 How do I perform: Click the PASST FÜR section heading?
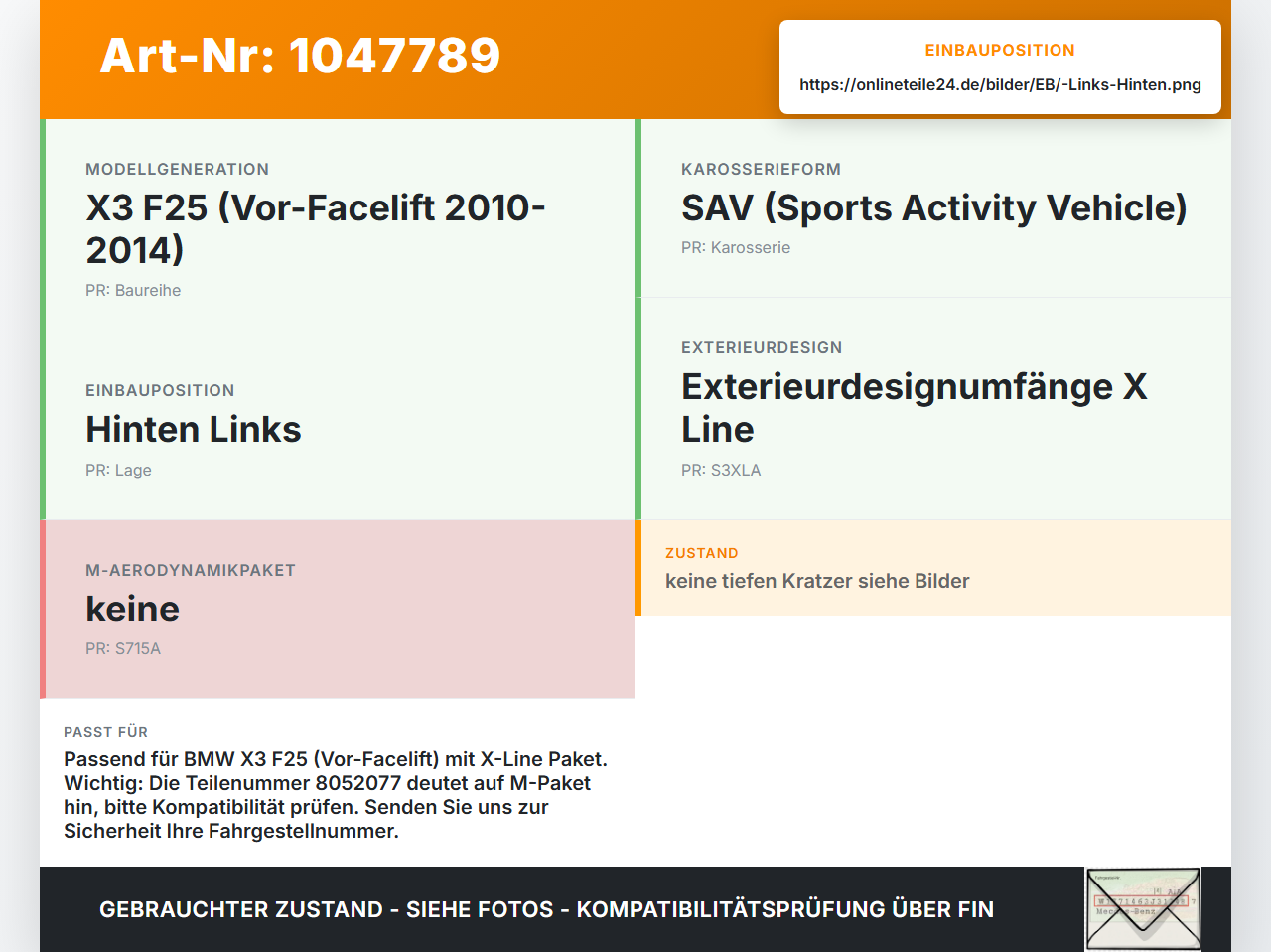pyautogui.click(x=105, y=732)
